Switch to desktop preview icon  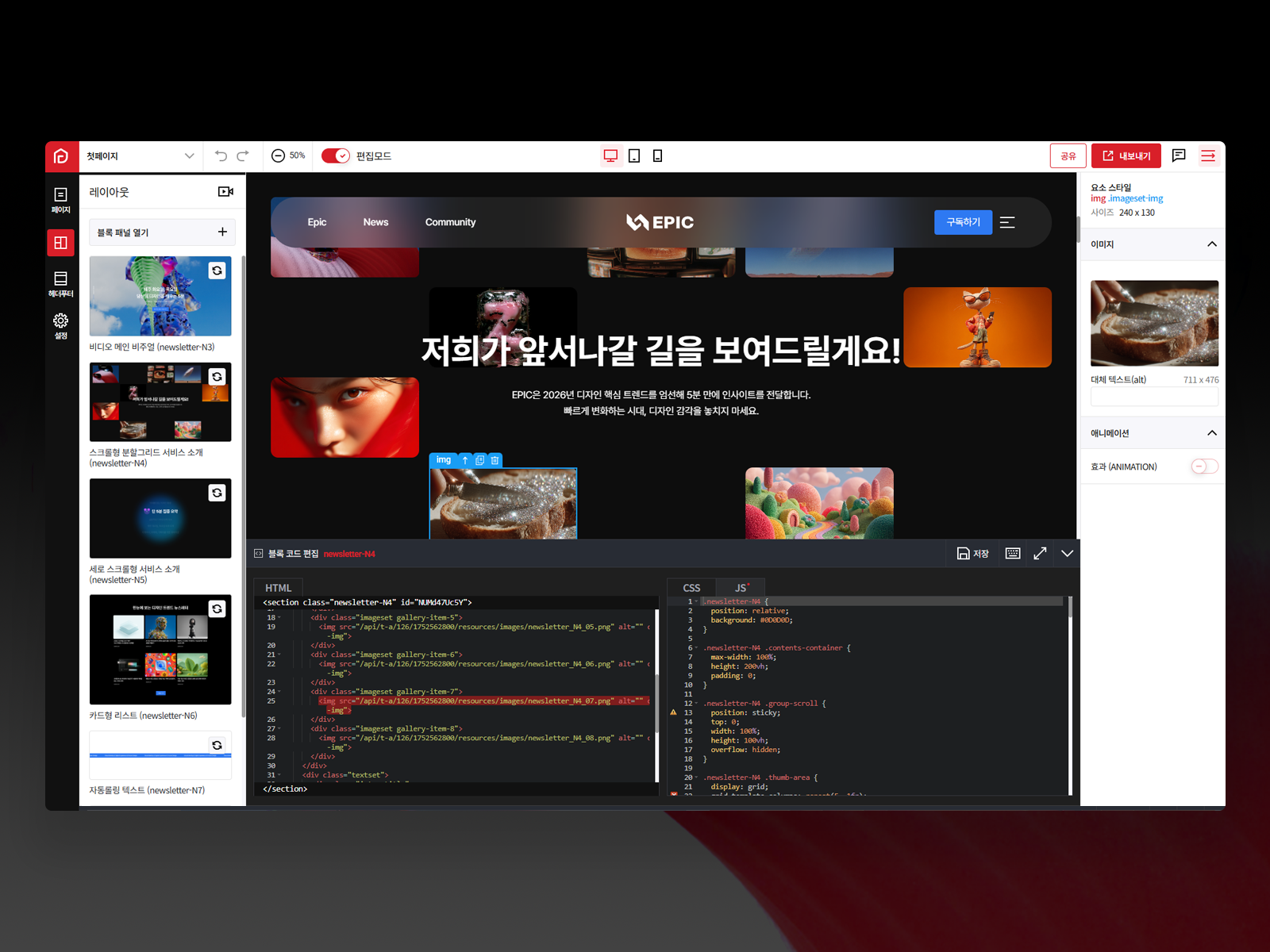tap(610, 156)
